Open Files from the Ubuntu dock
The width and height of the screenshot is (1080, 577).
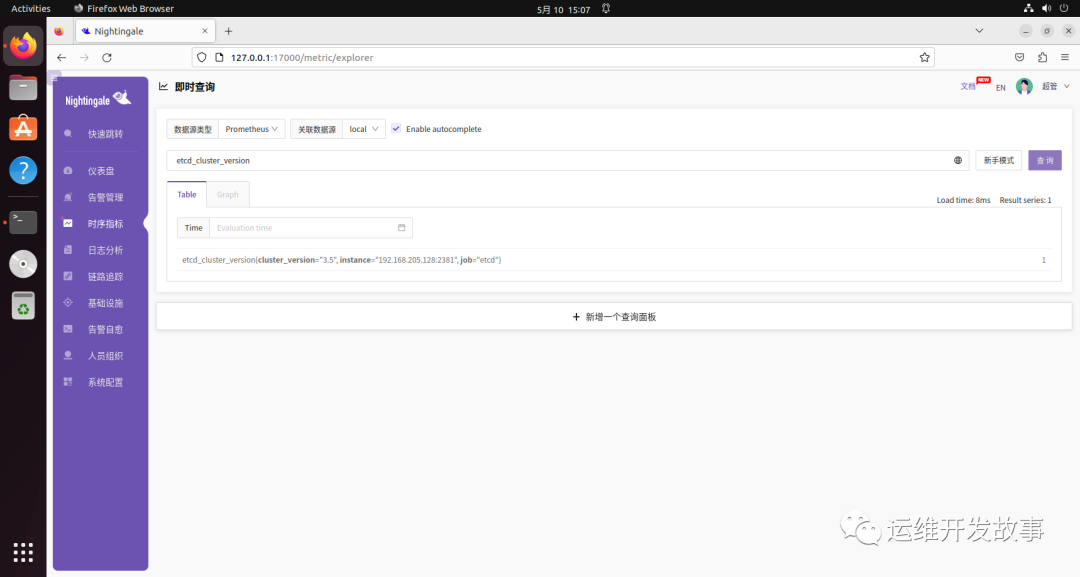pos(23,87)
